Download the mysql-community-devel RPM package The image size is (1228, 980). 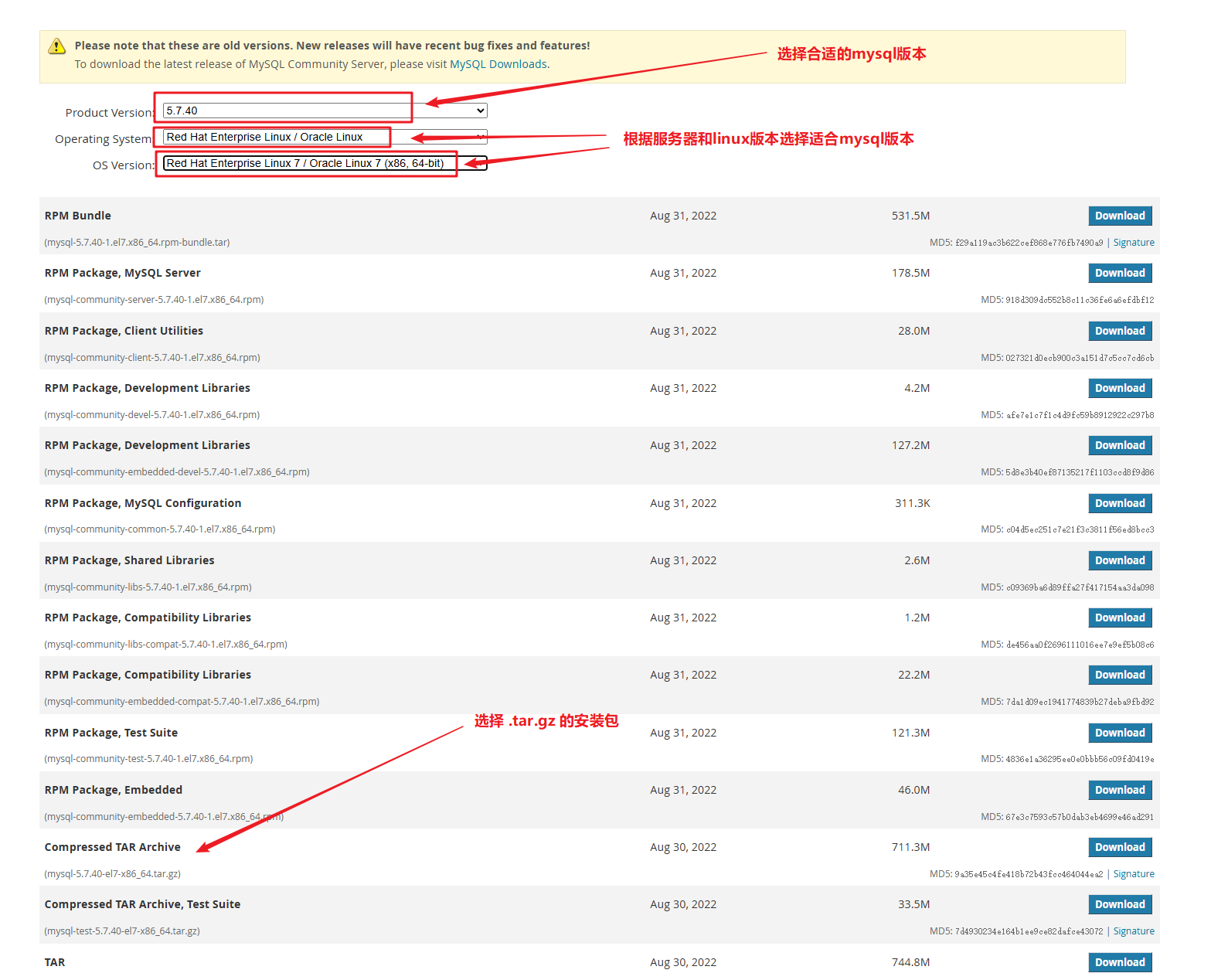point(1120,388)
